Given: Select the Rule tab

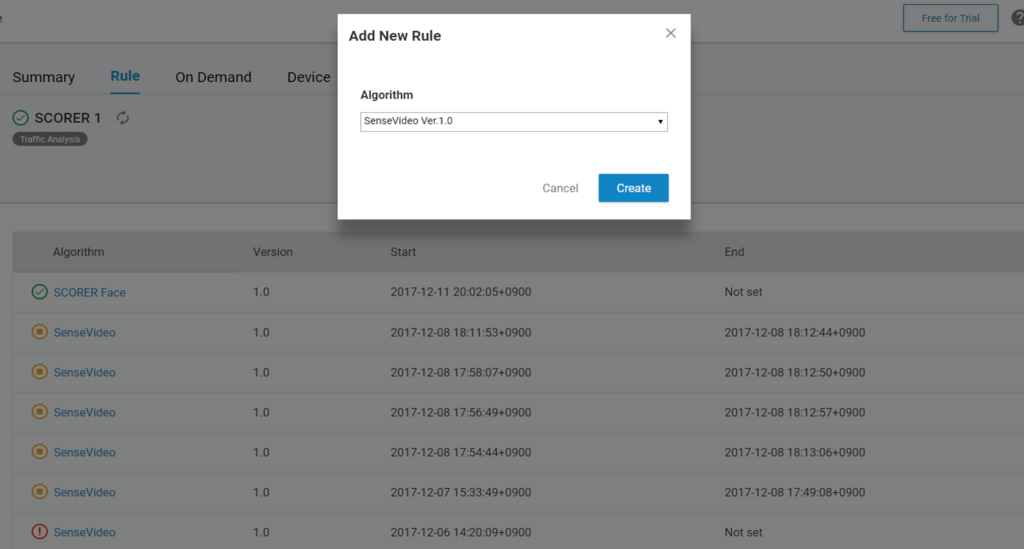Looking at the screenshot, I should coord(125,76).
